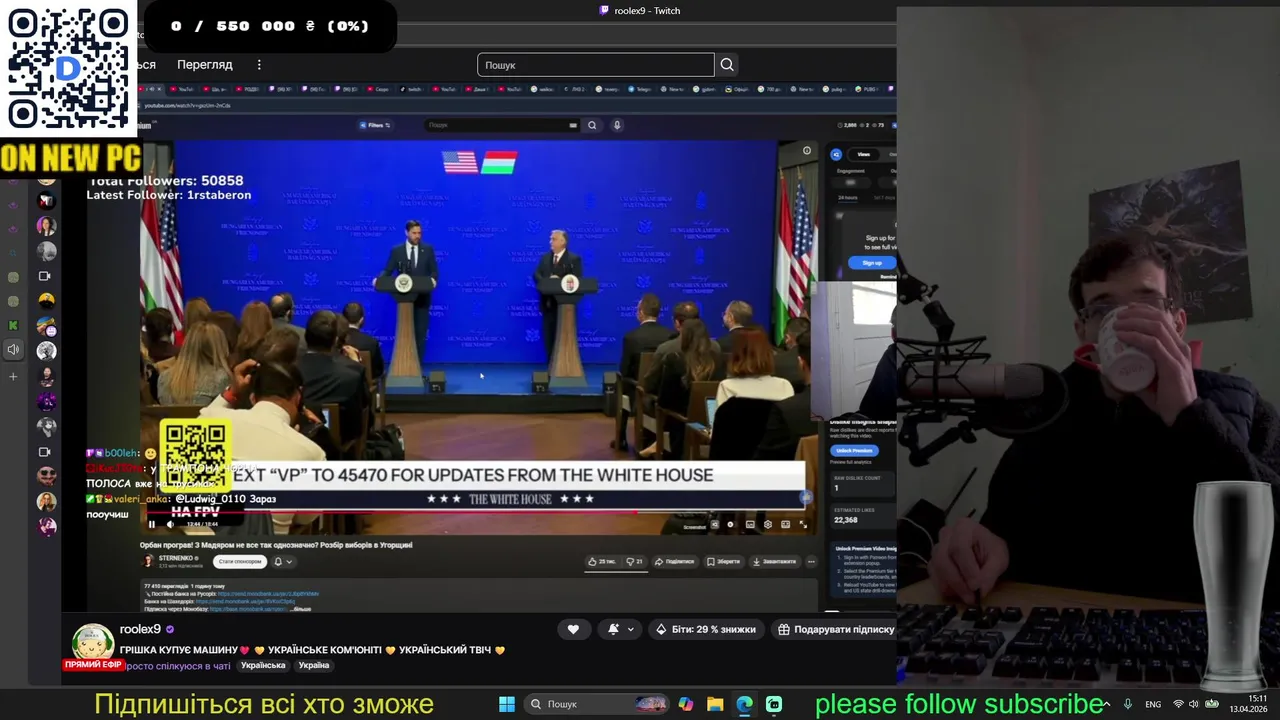1280x720 pixels.
Task: Click the YouTube like button 25 тис.
Action: (602, 561)
